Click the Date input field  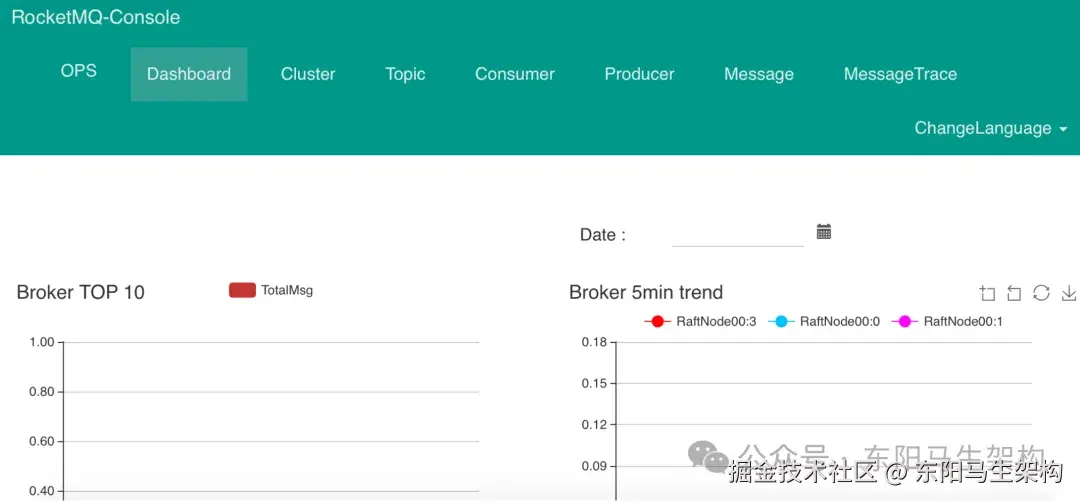pyautogui.click(x=737, y=234)
